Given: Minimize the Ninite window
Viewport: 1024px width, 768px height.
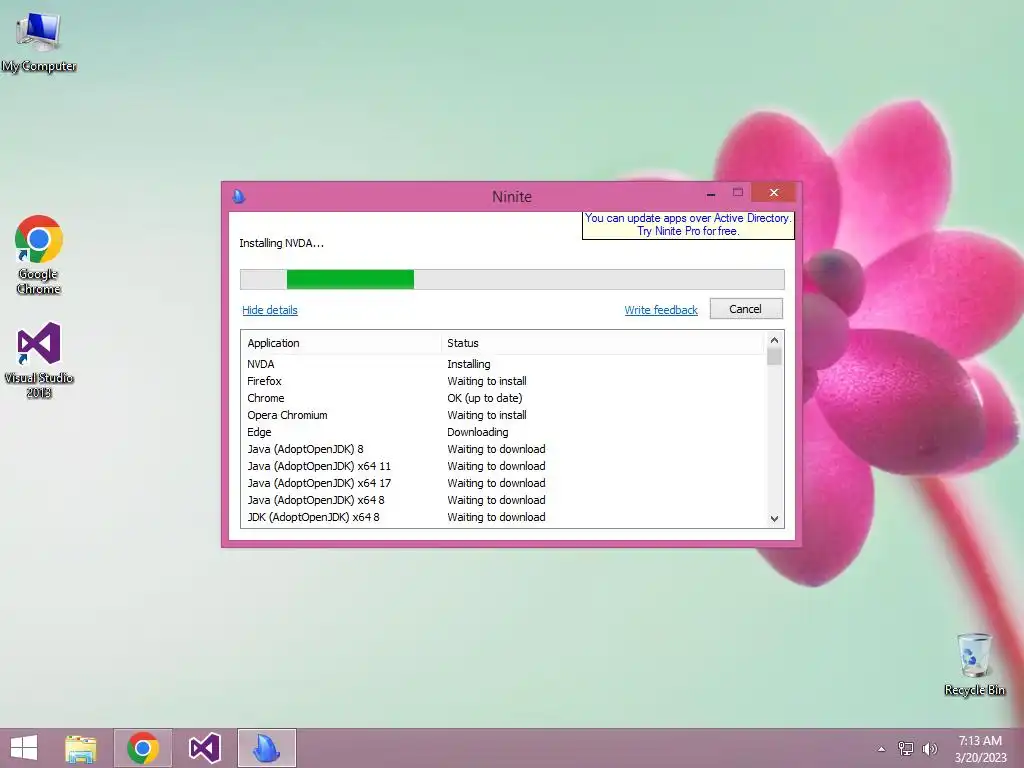Looking at the screenshot, I should tap(711, 193).
